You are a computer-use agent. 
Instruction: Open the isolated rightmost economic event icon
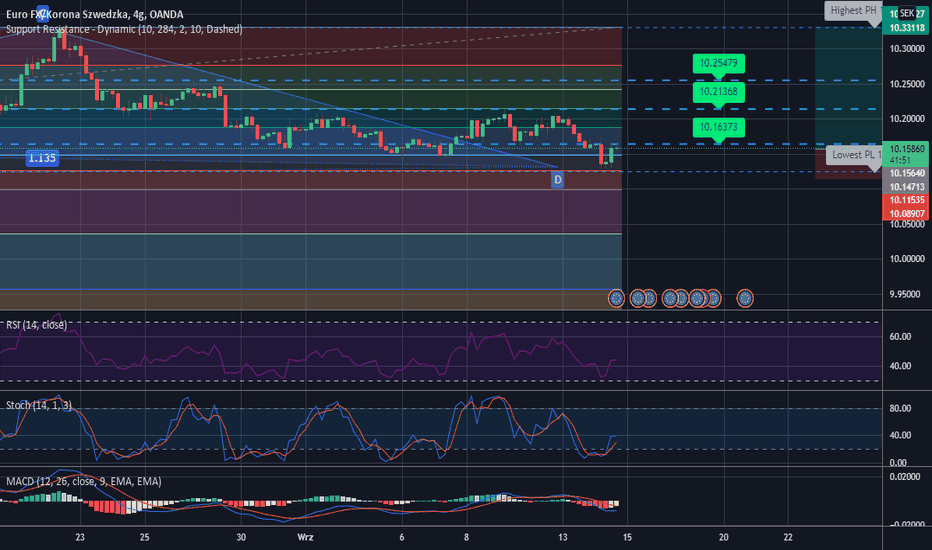[x=745, y=298]
